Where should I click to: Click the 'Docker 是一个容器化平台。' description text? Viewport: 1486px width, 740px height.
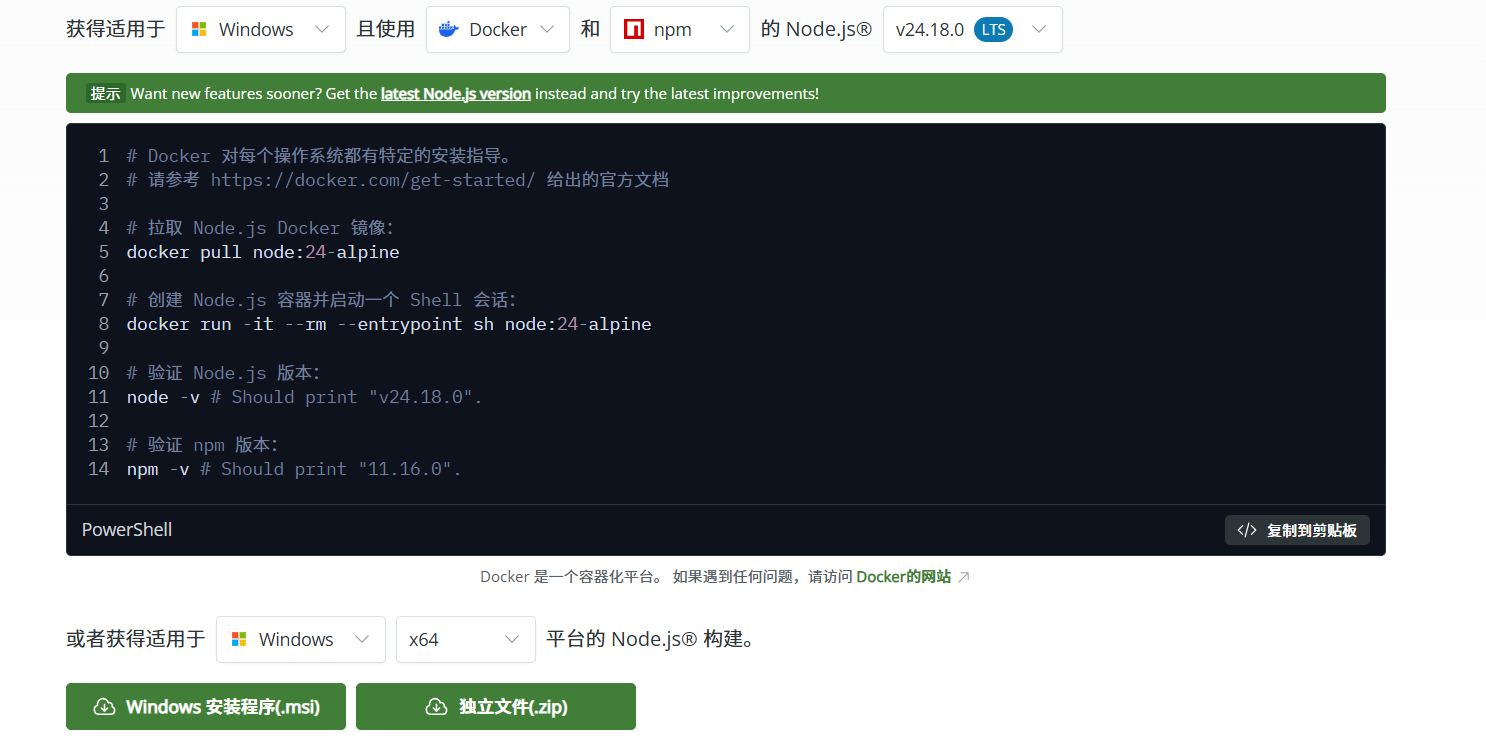pos(570,577)
